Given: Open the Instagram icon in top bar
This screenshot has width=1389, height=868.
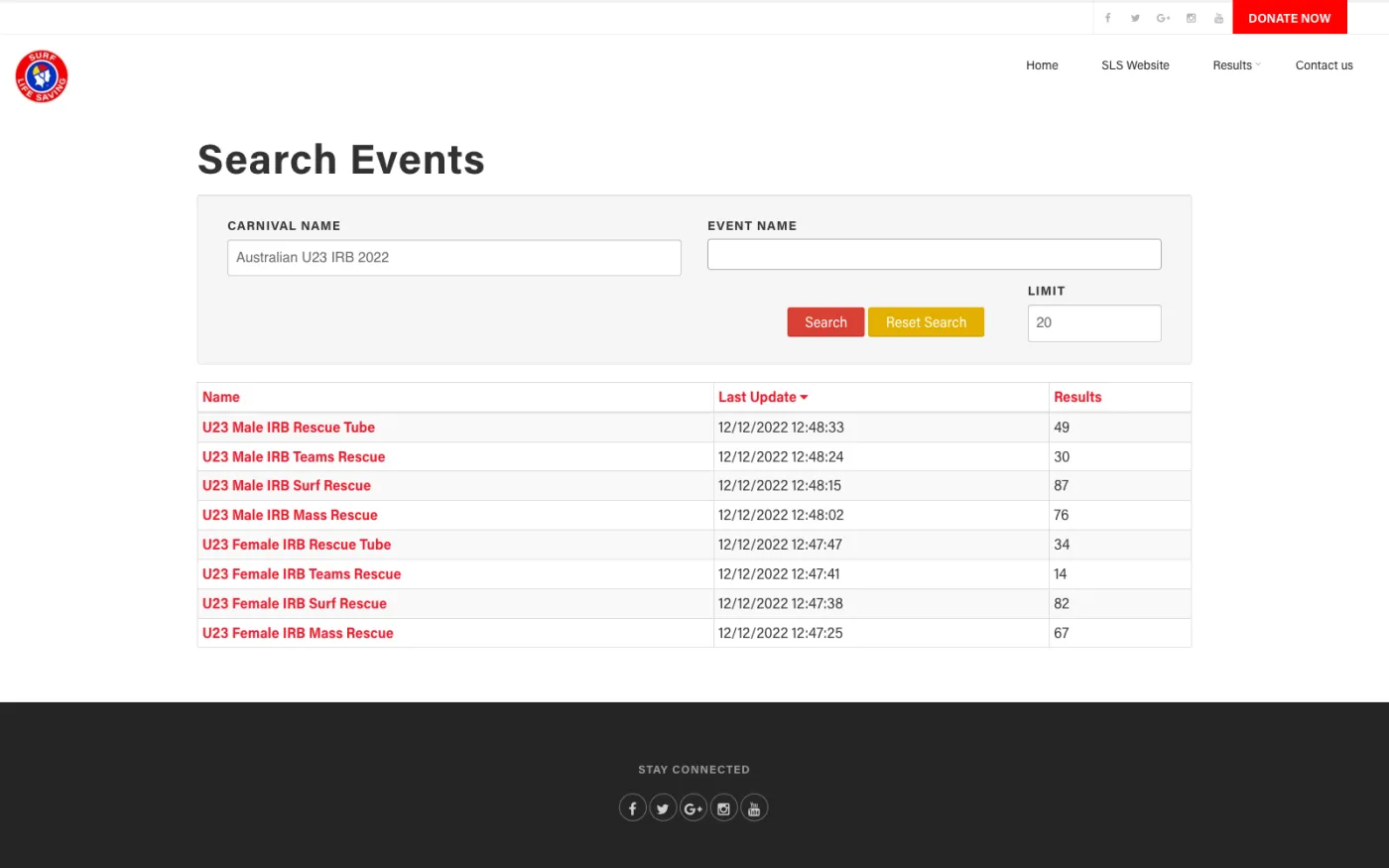Looking at the screenshot, I should [1191, 18].
